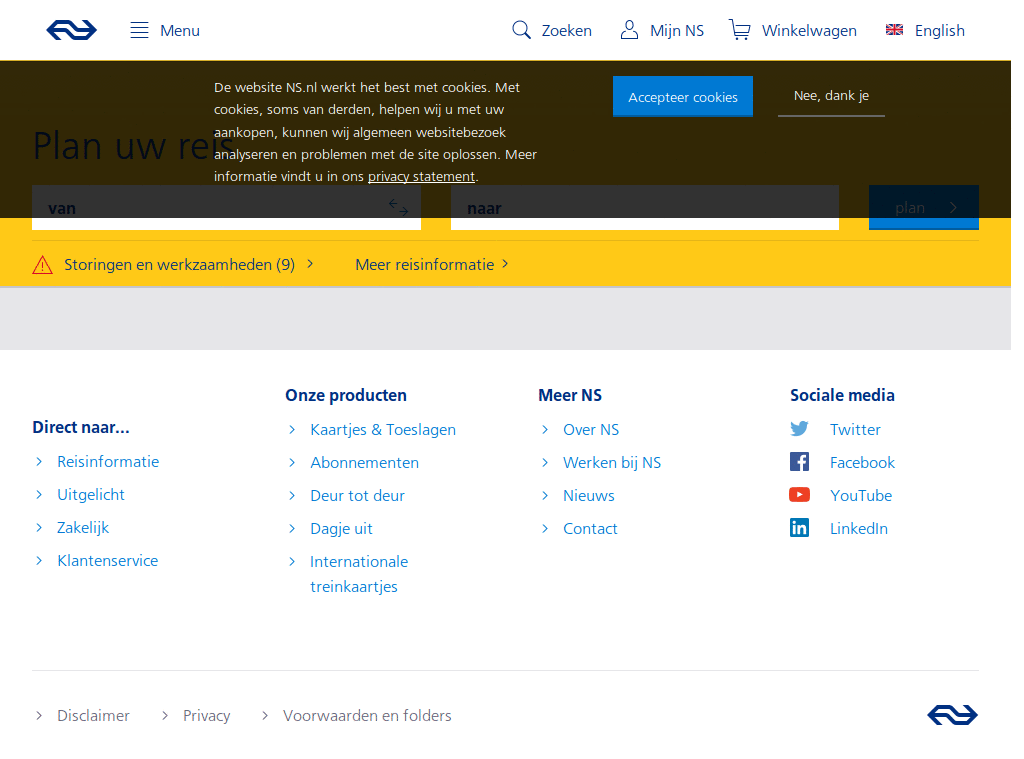Click chevron beside Storingen en werkzaamheden

[x=310, y=264]
